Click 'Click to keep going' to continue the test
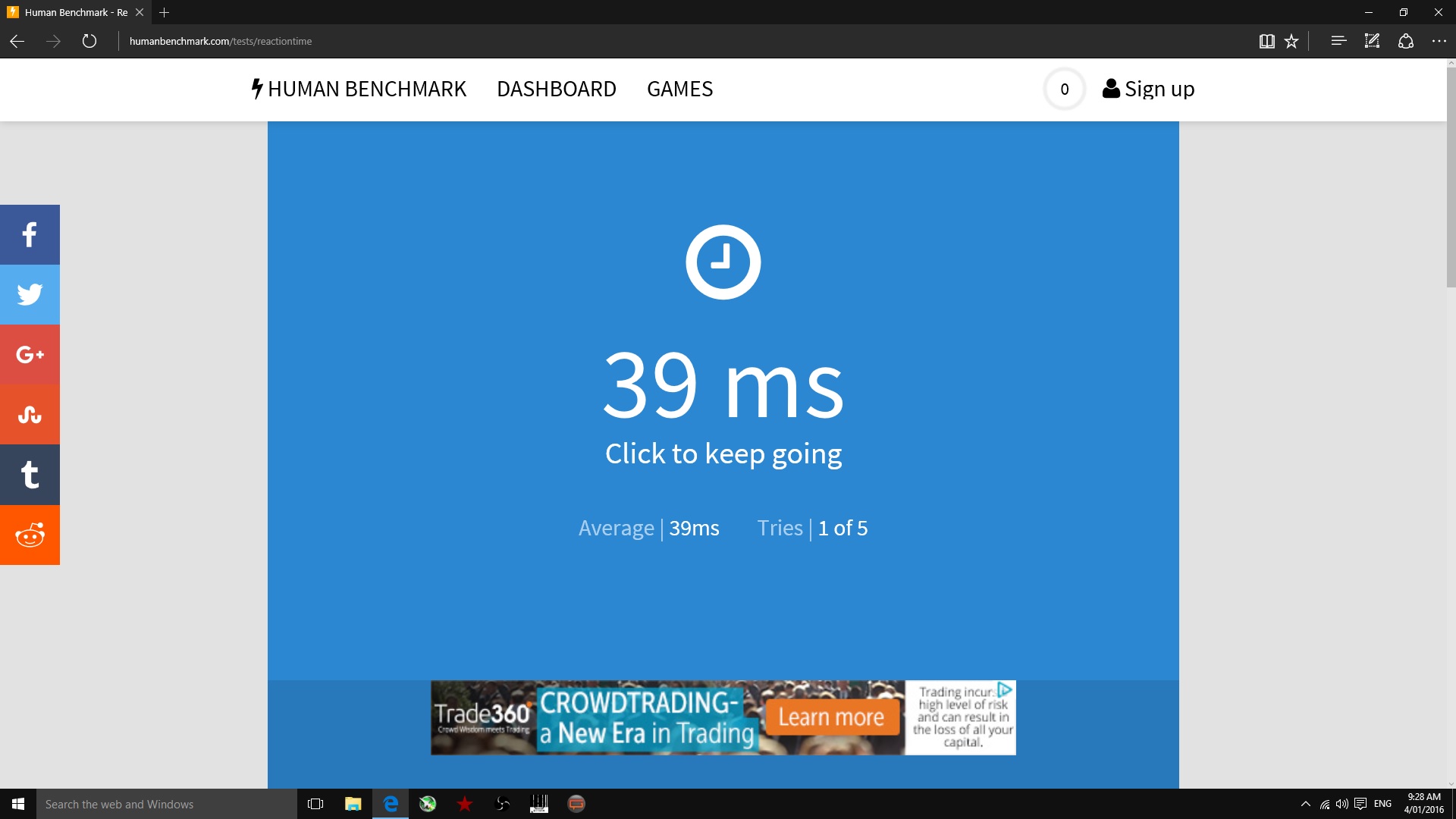The image size is (1456, 819). coord(723,453)
